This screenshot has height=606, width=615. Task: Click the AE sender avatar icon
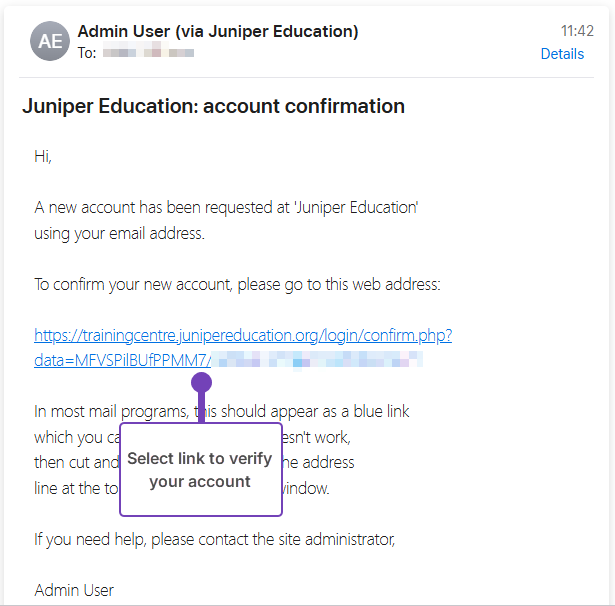pos(50,41)
